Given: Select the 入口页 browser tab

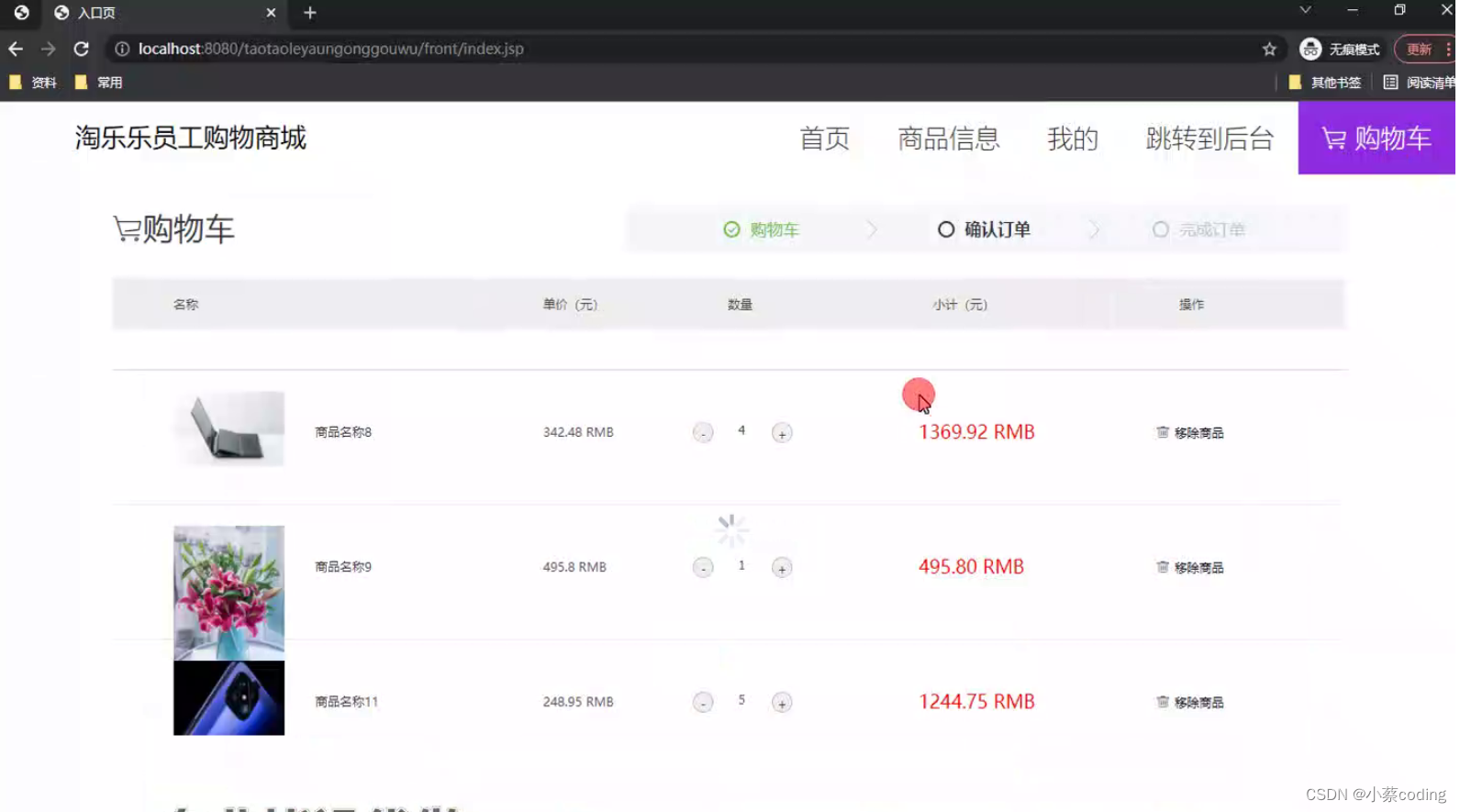Looking at the screenshot, I should [x=165, y=13].
